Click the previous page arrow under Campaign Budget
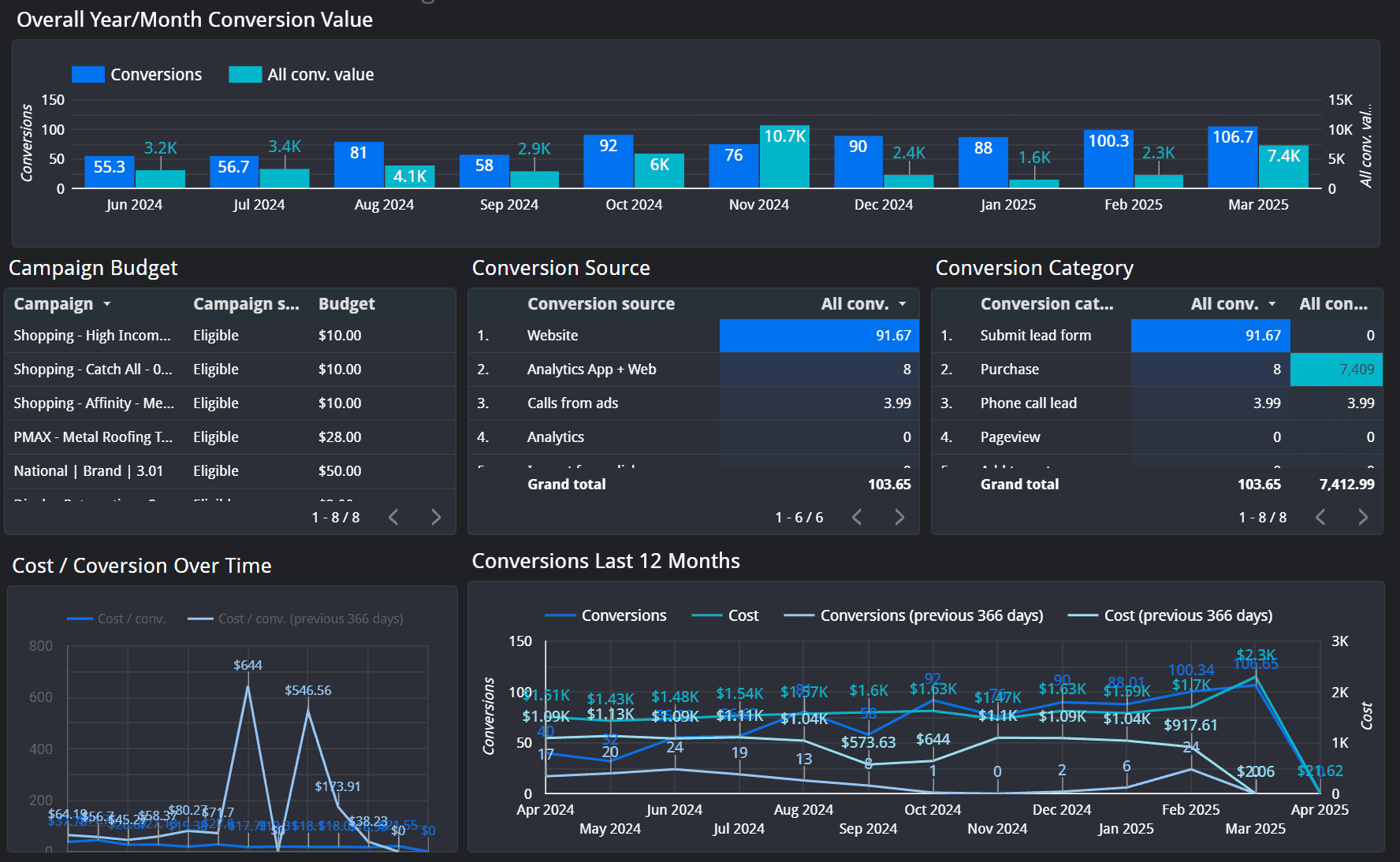This screenshot has width=1400, height=862. (393, 517)
